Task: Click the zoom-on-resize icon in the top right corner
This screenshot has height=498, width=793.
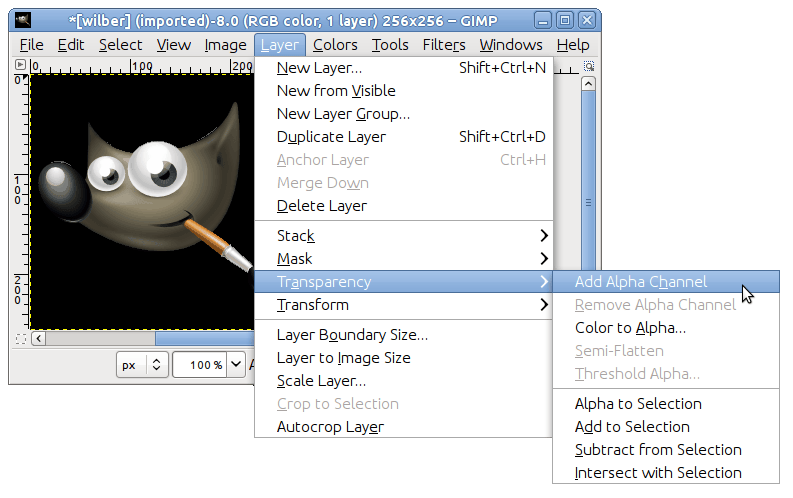Action: click(589, 66)
